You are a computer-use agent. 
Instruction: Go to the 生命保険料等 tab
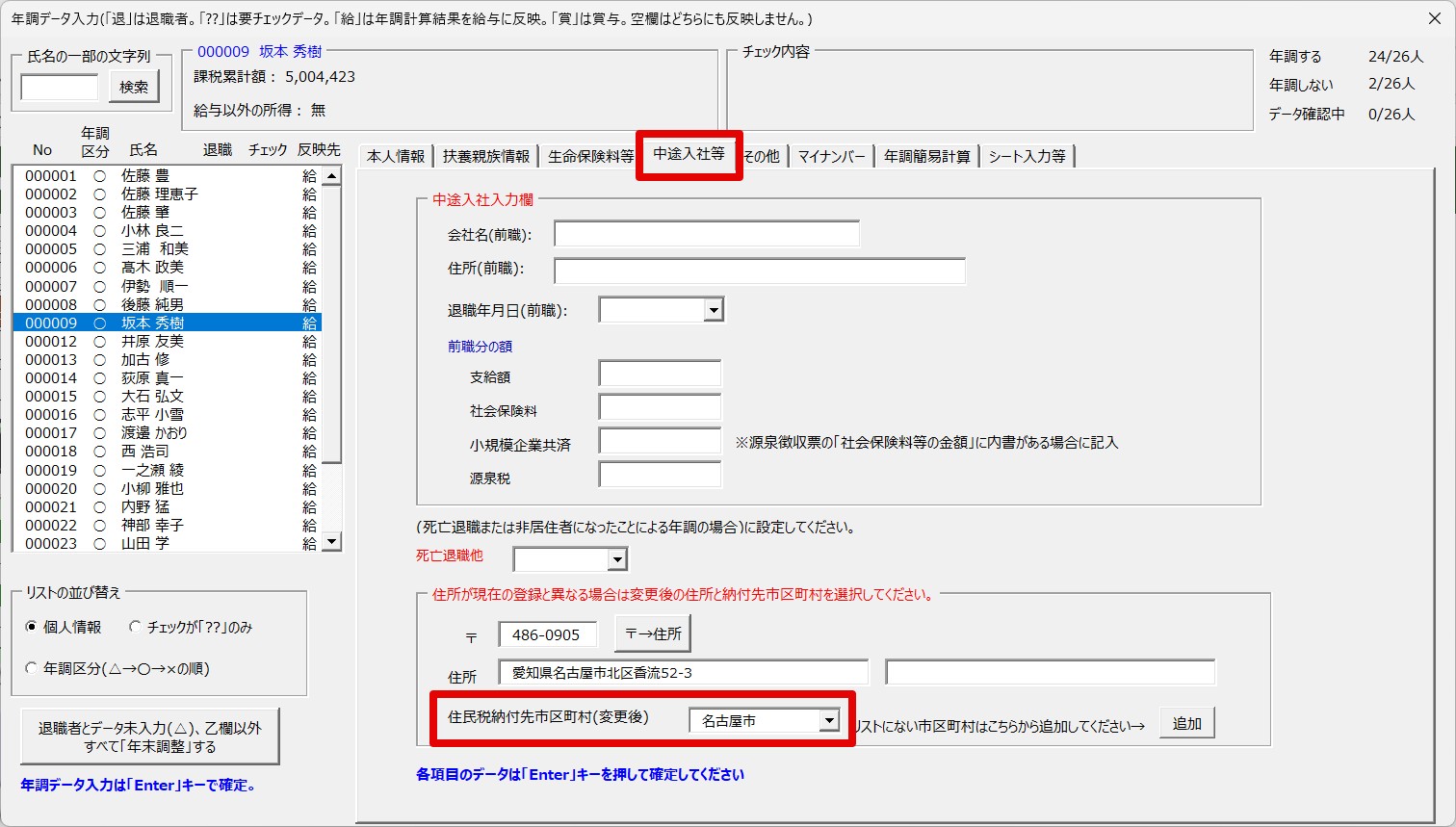590,156
